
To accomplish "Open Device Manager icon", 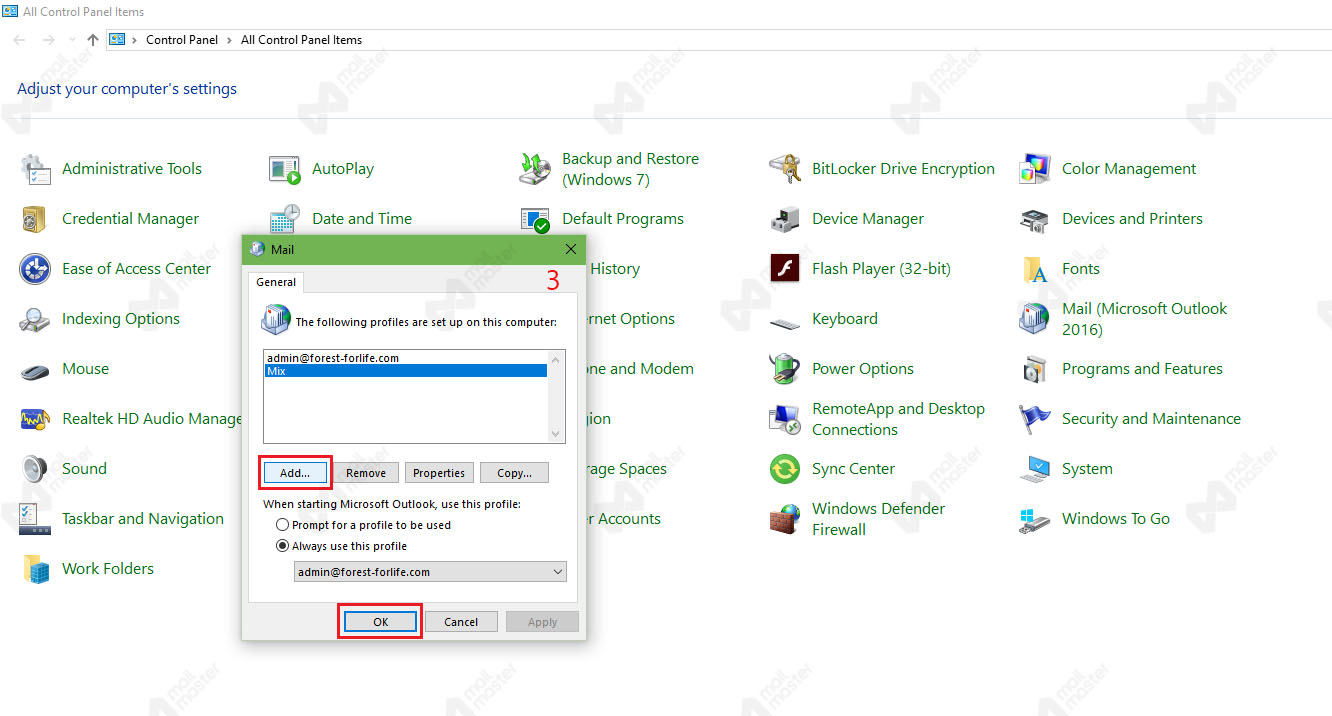I will [x=785, y=219].
